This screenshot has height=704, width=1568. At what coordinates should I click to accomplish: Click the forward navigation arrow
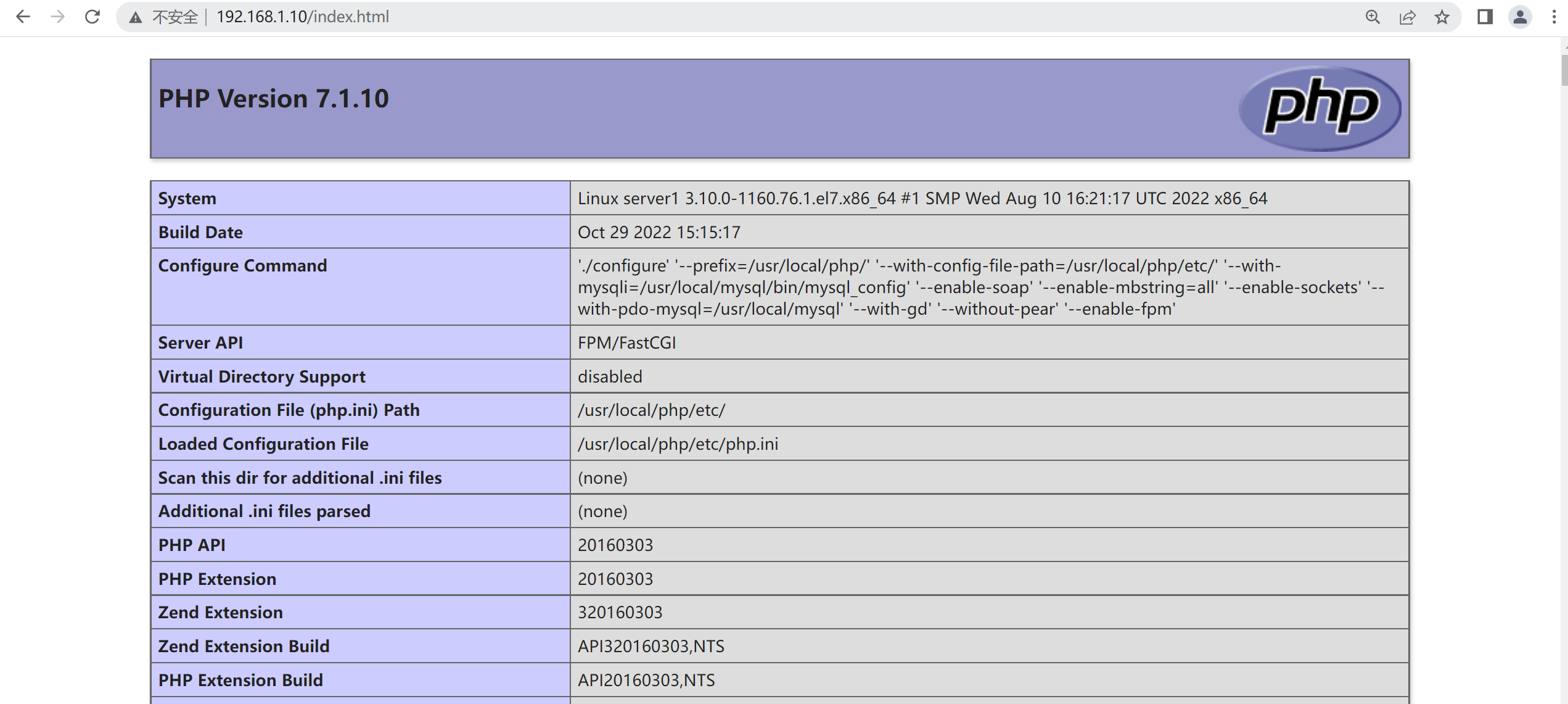coord(57,17)
